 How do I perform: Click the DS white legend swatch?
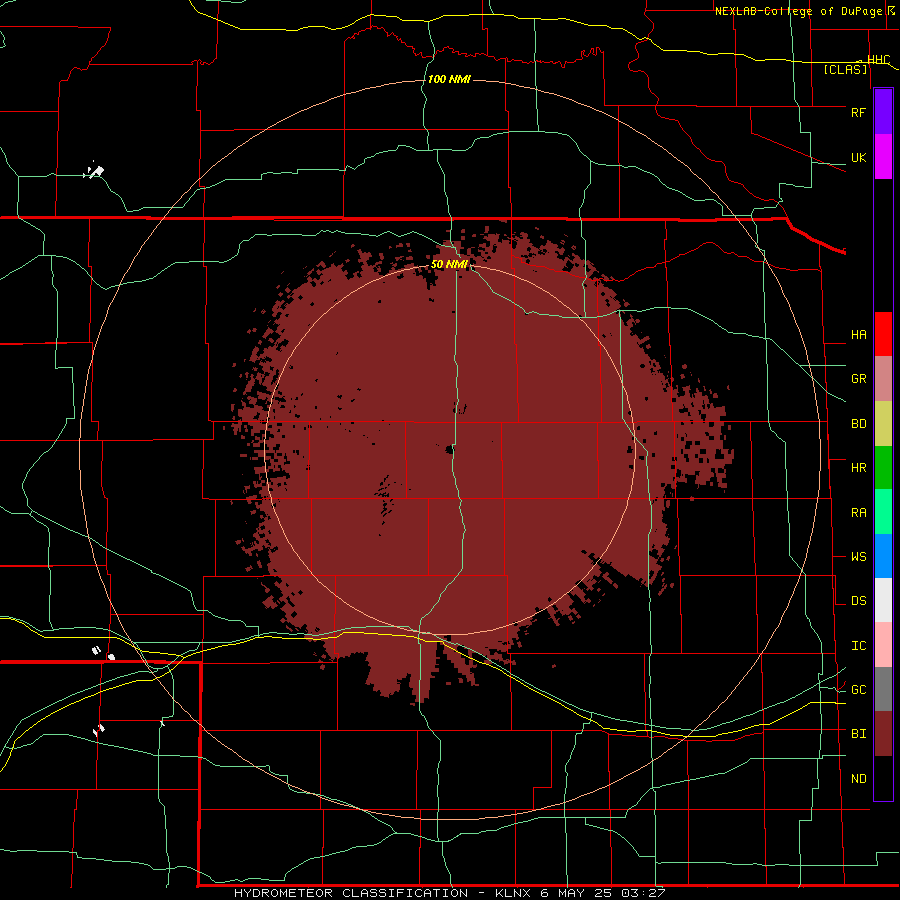point(883,600)
